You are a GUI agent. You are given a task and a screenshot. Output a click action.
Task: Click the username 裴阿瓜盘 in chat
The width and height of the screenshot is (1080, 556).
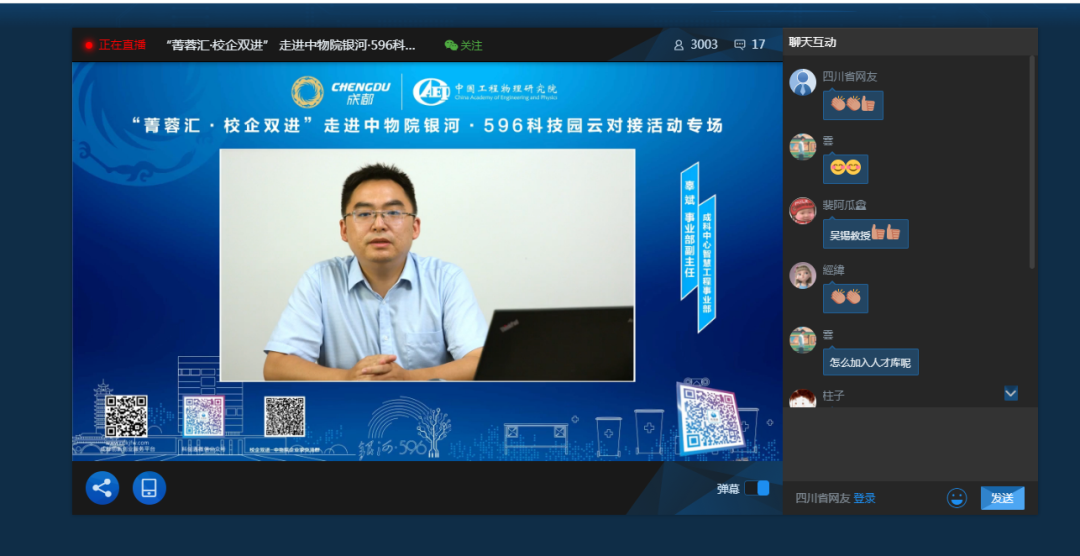(x=844, y=205)
